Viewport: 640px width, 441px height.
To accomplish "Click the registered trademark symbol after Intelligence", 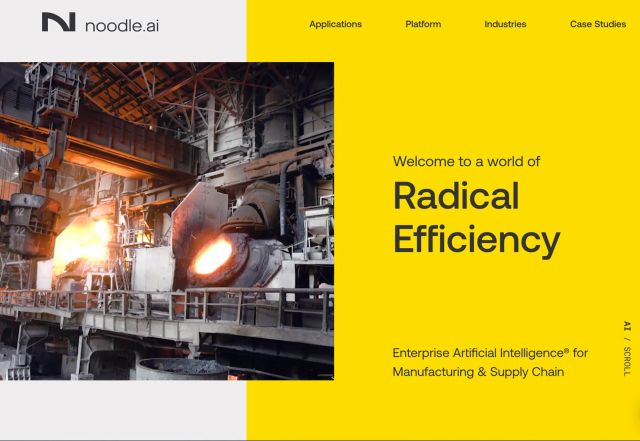I will [x=566, y=350].
